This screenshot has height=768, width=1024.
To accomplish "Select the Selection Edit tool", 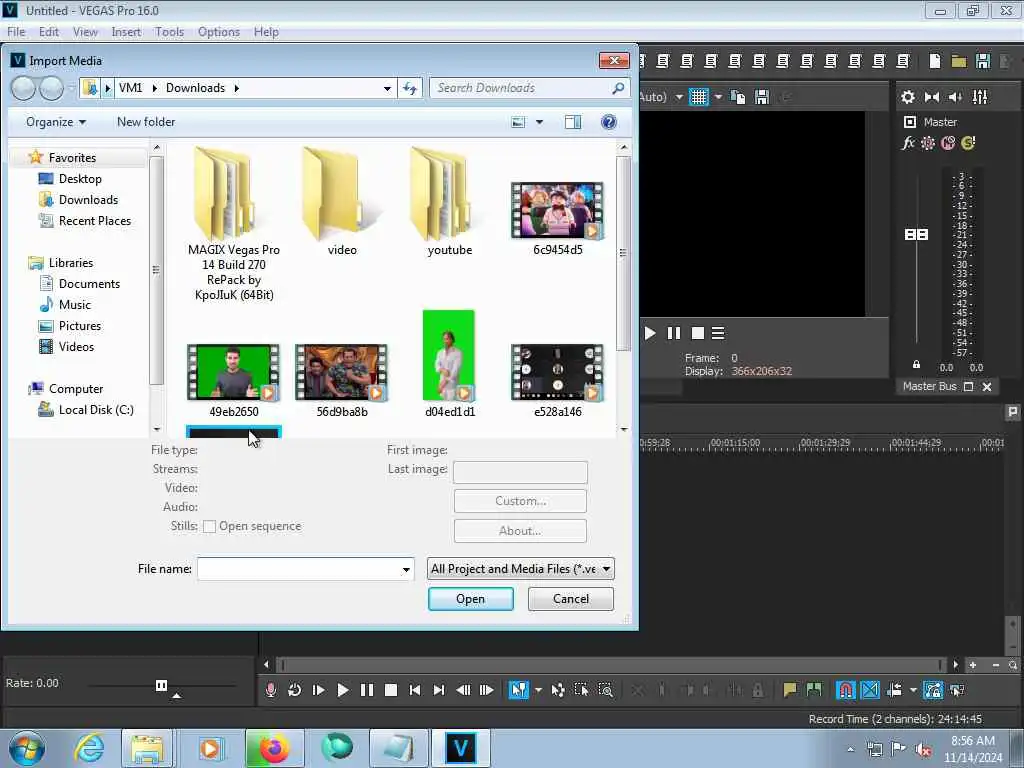I will [581, 690].
